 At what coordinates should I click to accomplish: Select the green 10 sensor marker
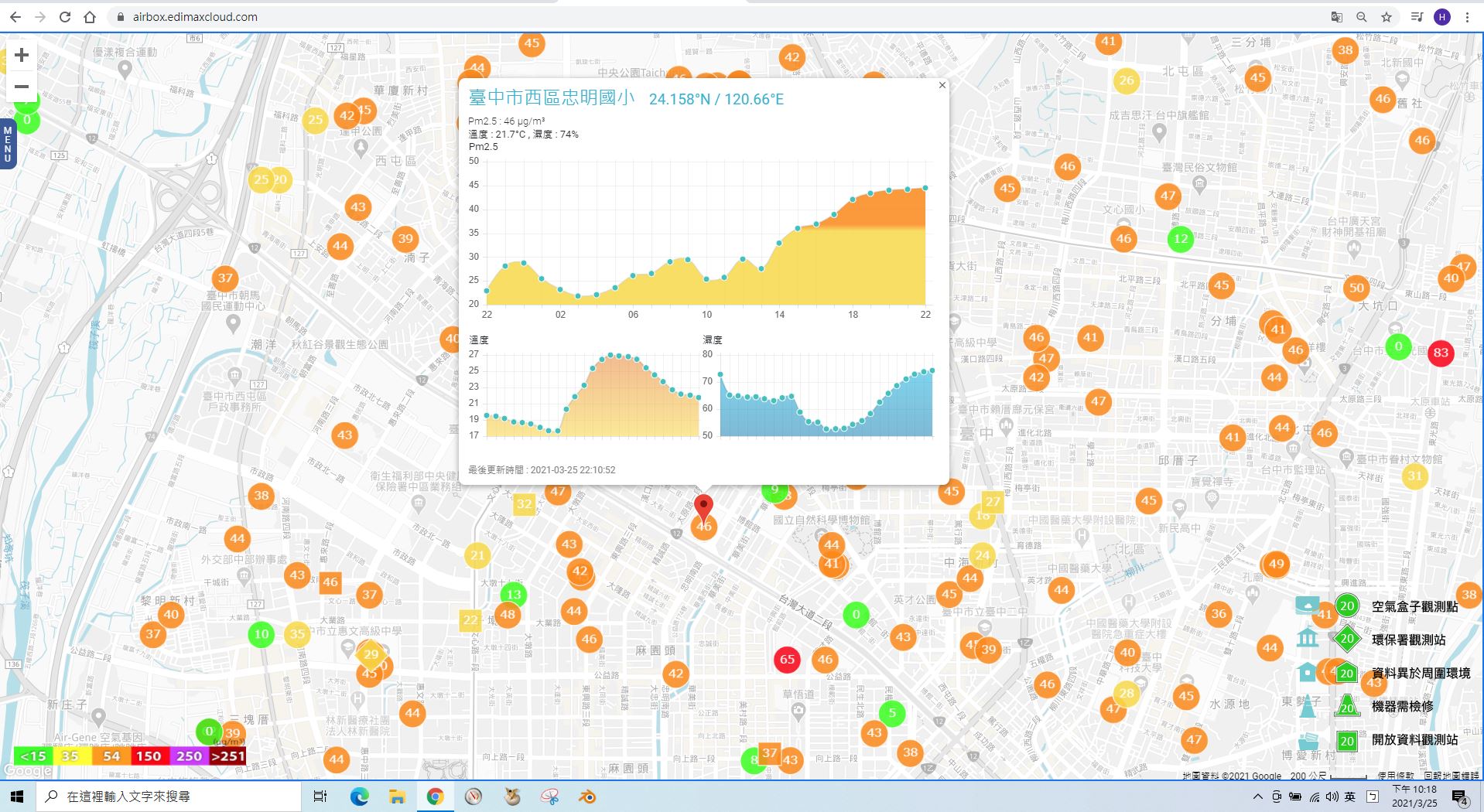(262, 634)
